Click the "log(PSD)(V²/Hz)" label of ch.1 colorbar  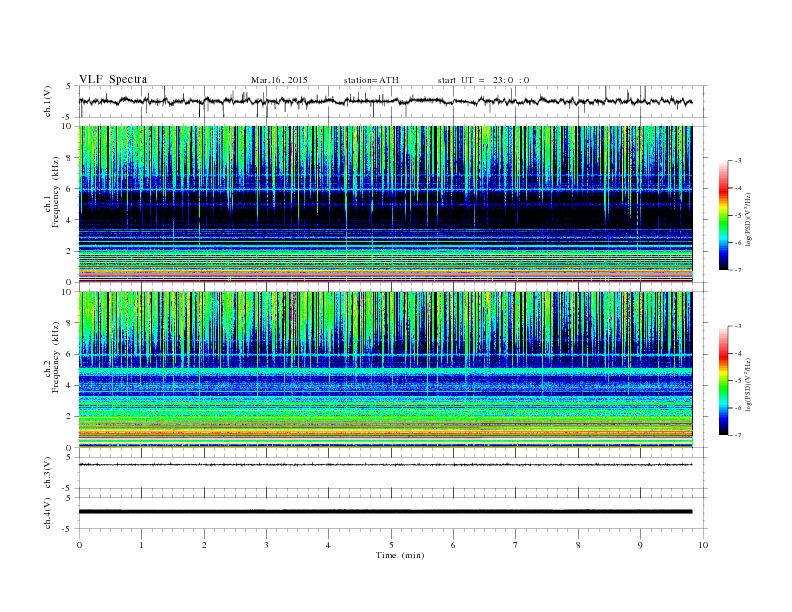click(748, 219)
